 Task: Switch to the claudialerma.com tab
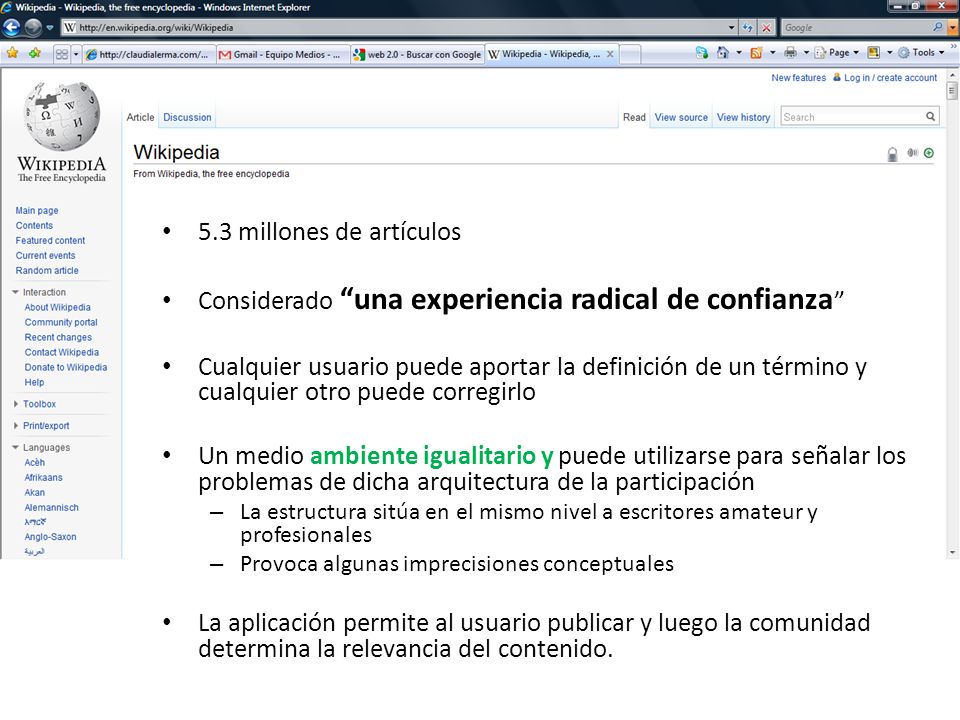tap(149, 54)
